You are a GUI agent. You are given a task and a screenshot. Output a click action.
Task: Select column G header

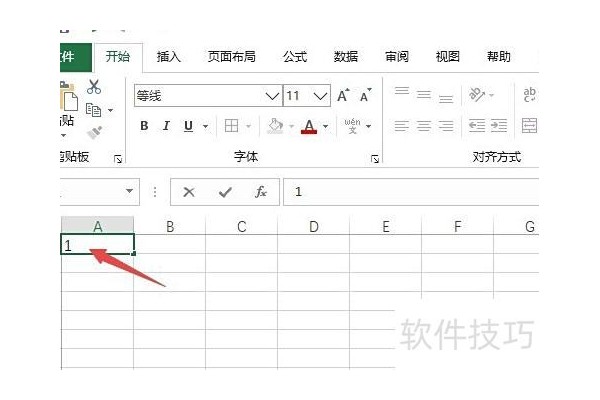(517, 226)
